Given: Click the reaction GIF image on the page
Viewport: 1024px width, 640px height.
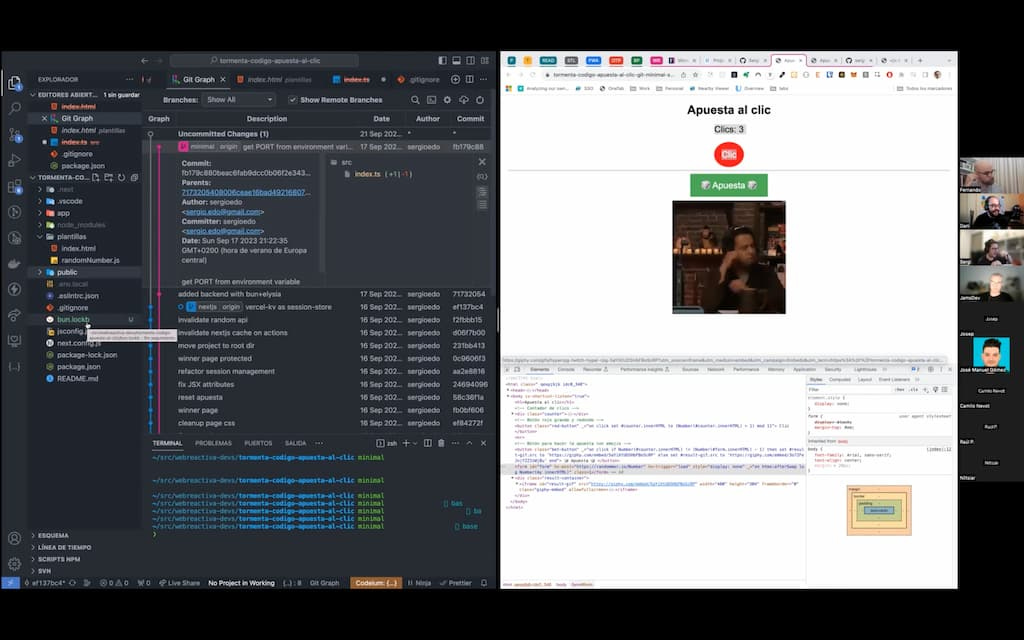Looking at the screenshot, I should coord(729,257).
